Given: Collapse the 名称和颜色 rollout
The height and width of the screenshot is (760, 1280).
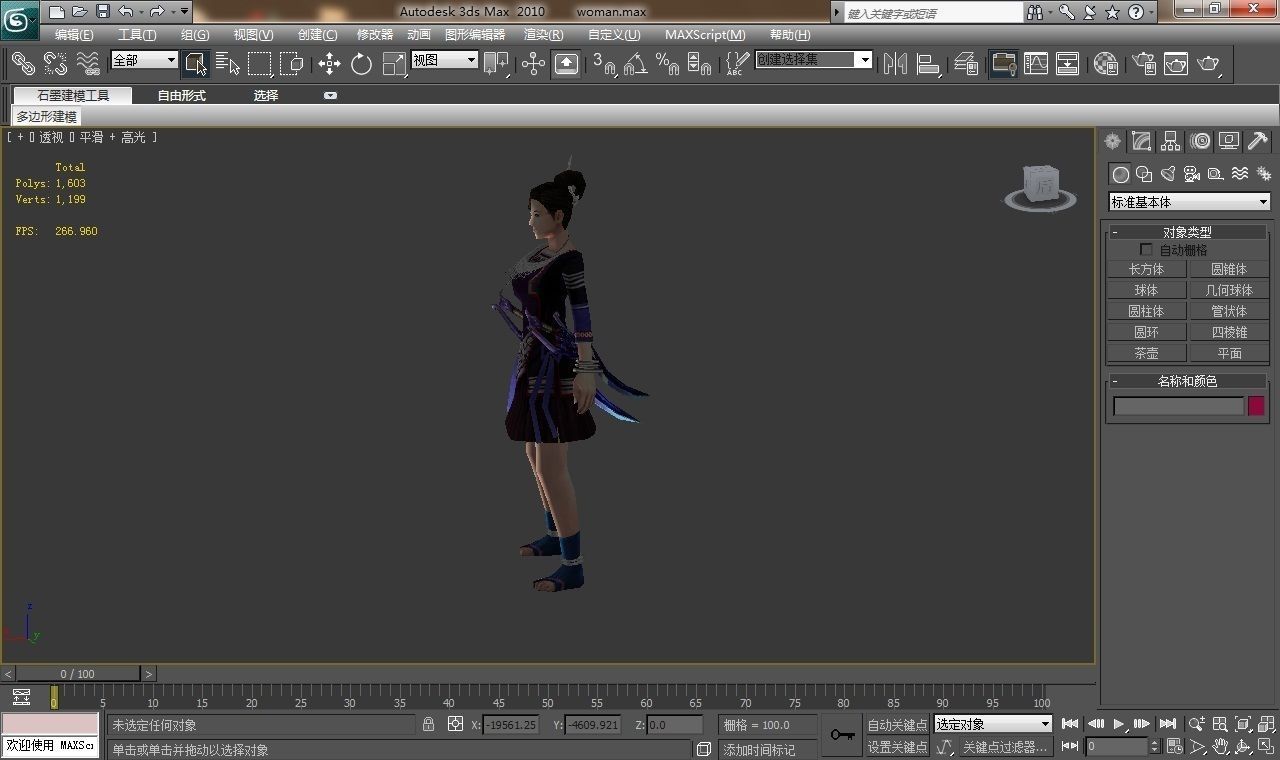Looking at the screenshot, I should point(1187,381).
